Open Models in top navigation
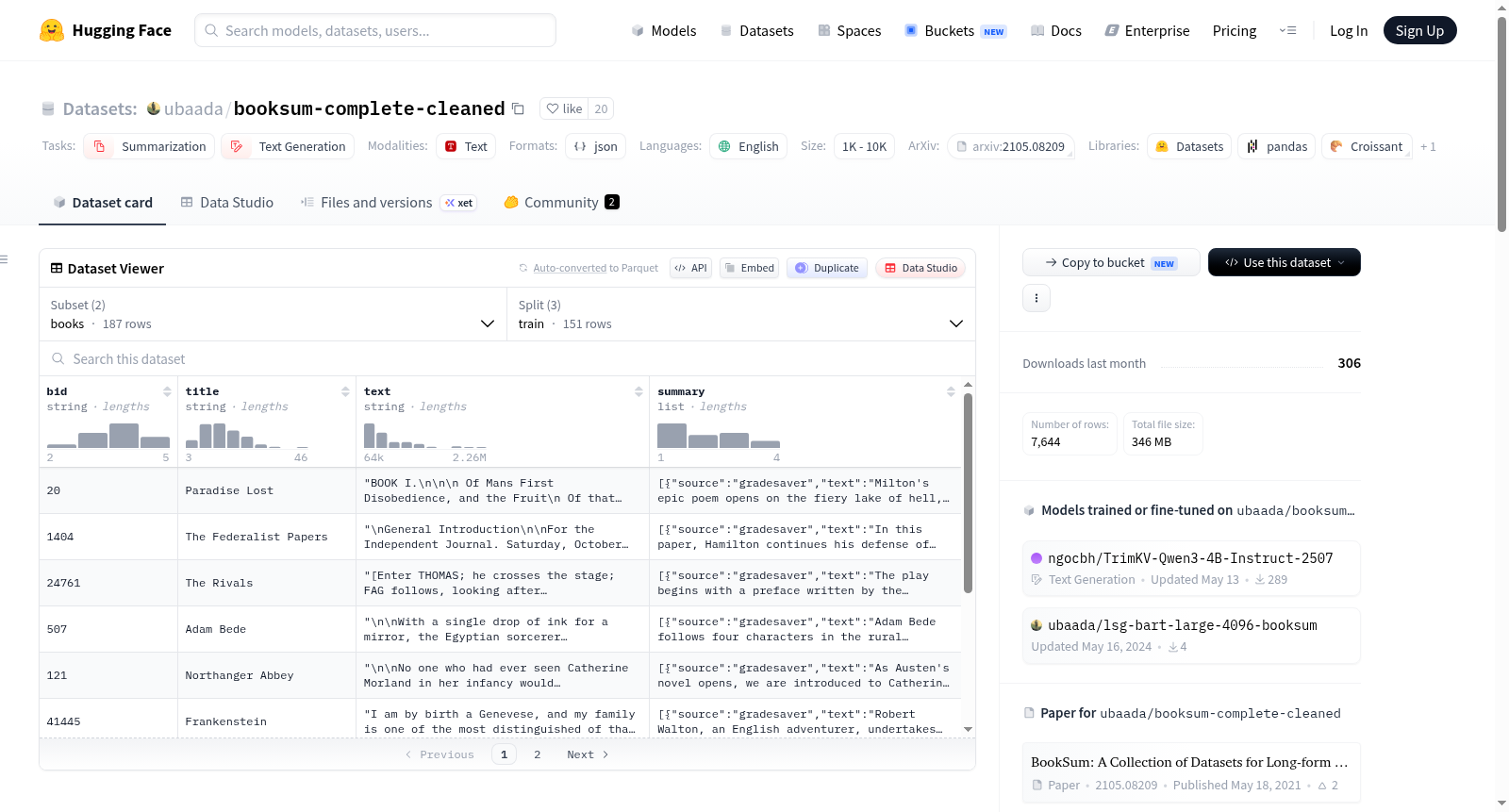This screenshot has height=812, width=1509. (x=664, y=30)
